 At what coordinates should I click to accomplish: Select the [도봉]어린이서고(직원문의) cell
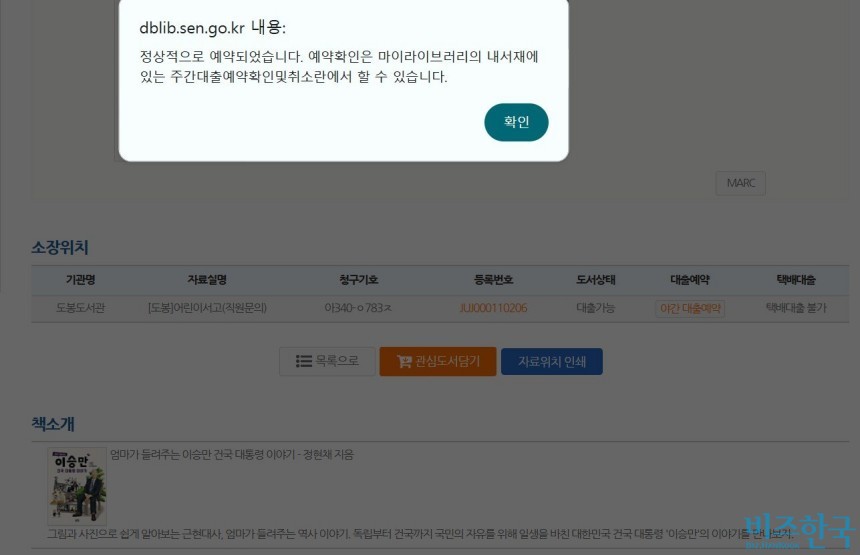click(x=207, y=308)
